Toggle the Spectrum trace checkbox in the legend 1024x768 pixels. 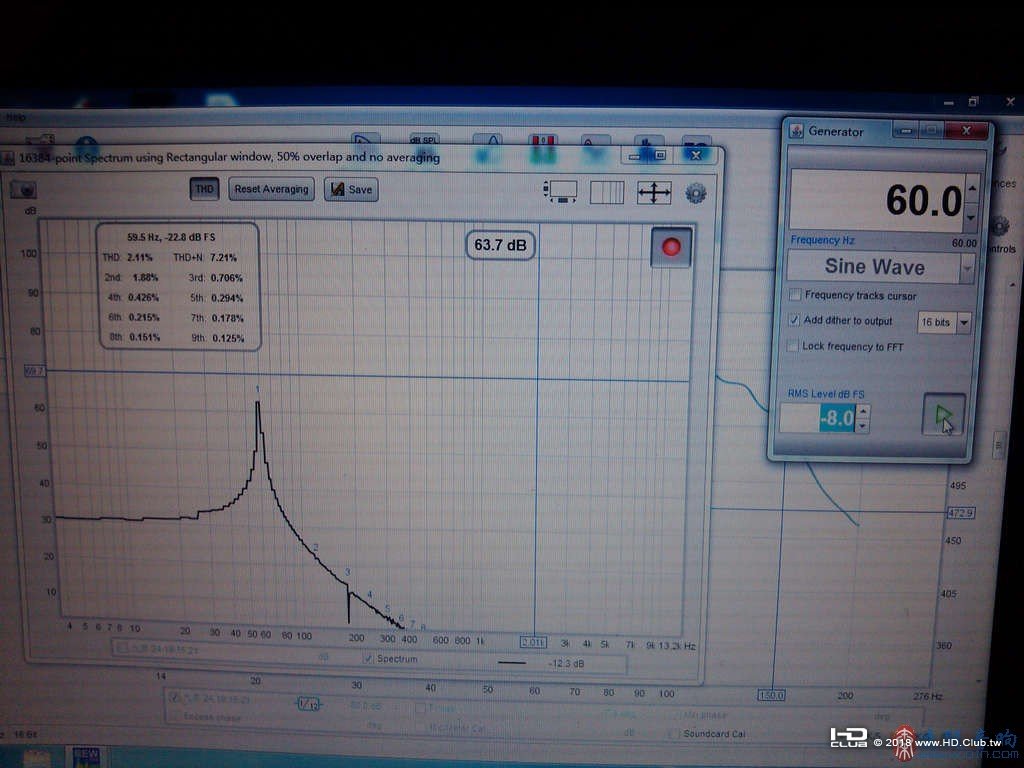click(x=368, y=658)
